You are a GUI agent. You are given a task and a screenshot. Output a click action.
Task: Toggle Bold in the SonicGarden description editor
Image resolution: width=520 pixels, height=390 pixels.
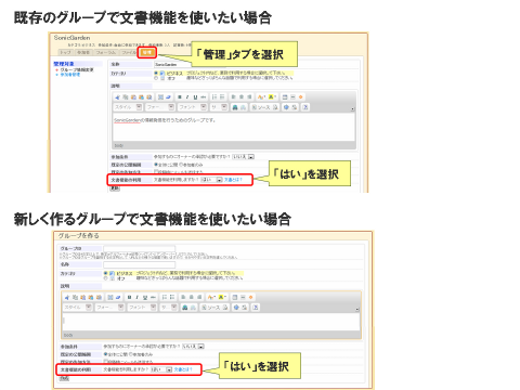pyautogui.click(x=179, y=97)
